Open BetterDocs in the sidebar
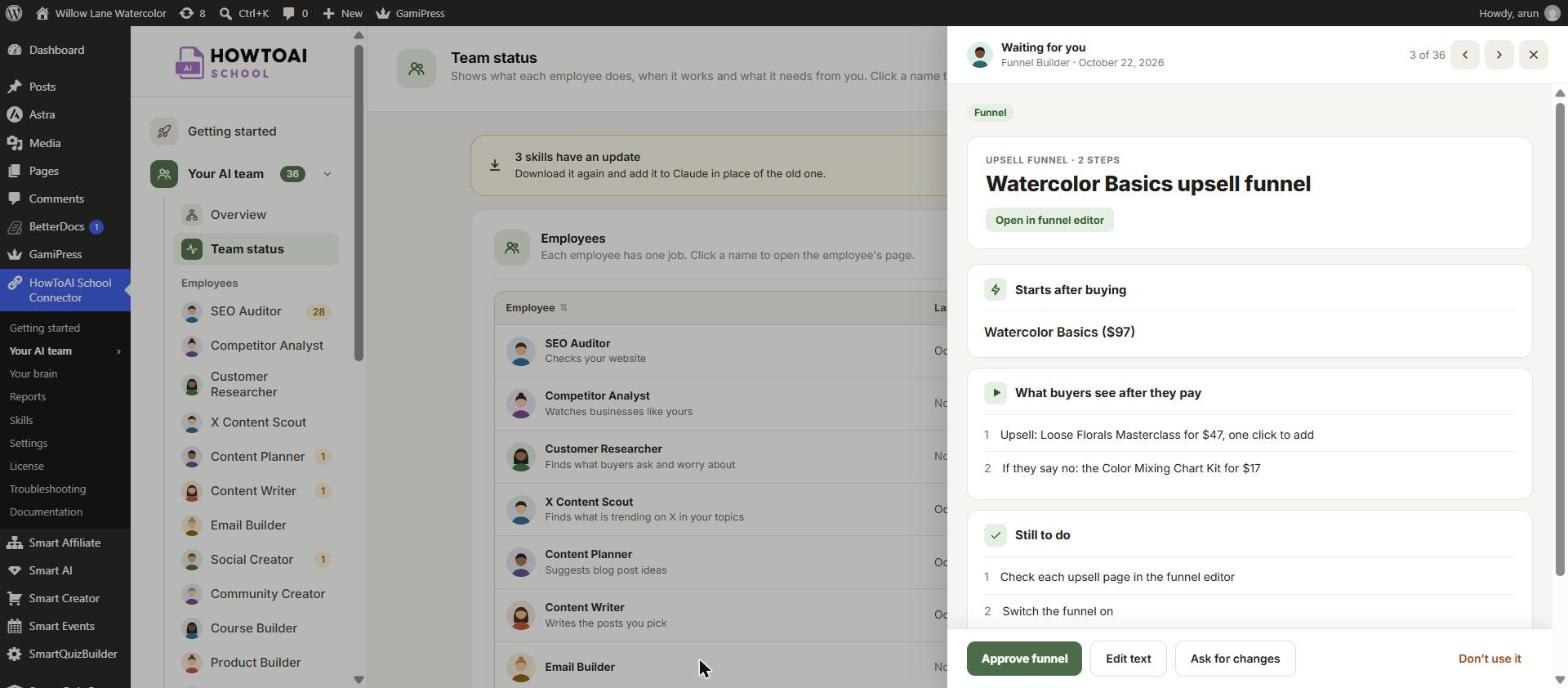Viewport: 1568px width, 688px height. (x=56, y=227)
